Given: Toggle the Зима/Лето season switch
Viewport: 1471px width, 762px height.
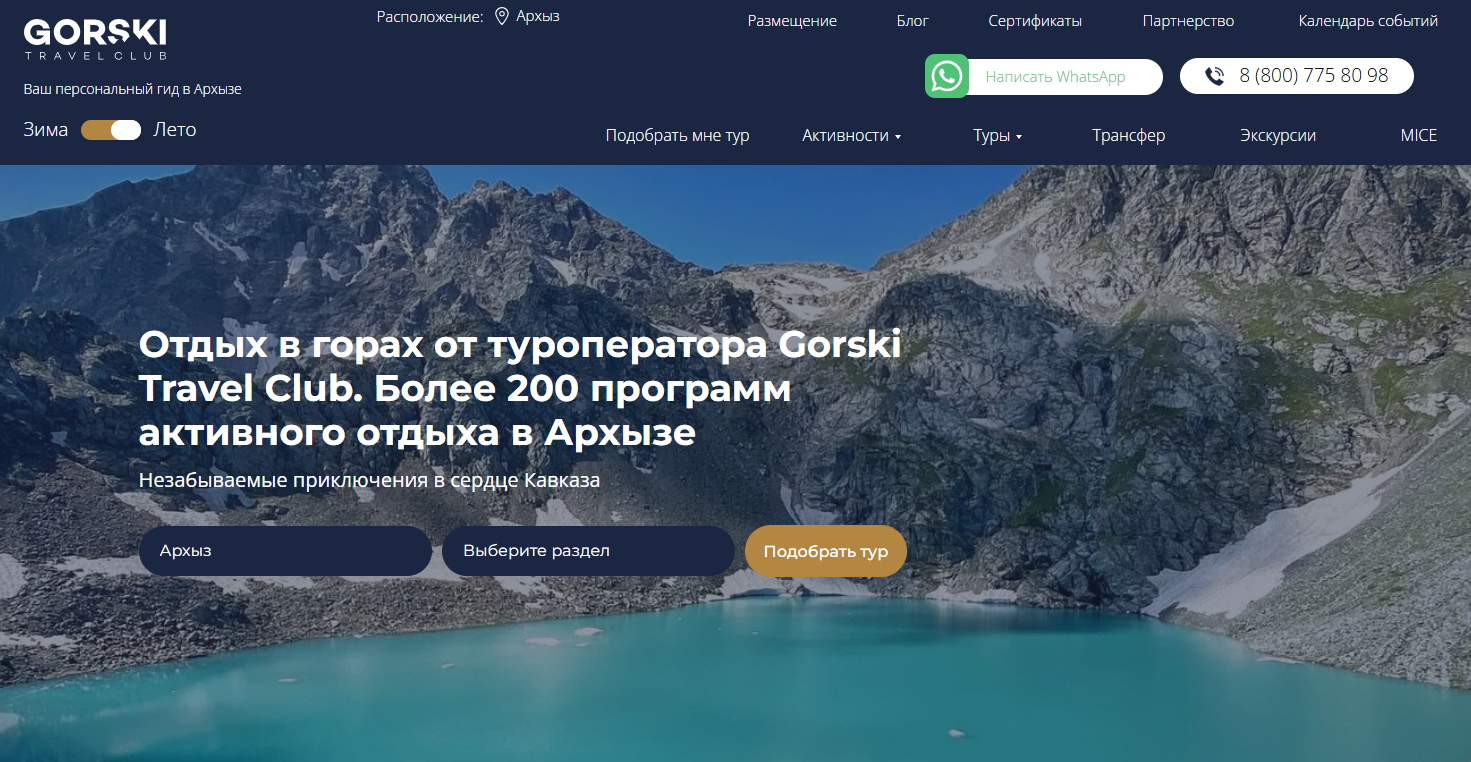Looking at the screenshot, I should pos(111,130).
